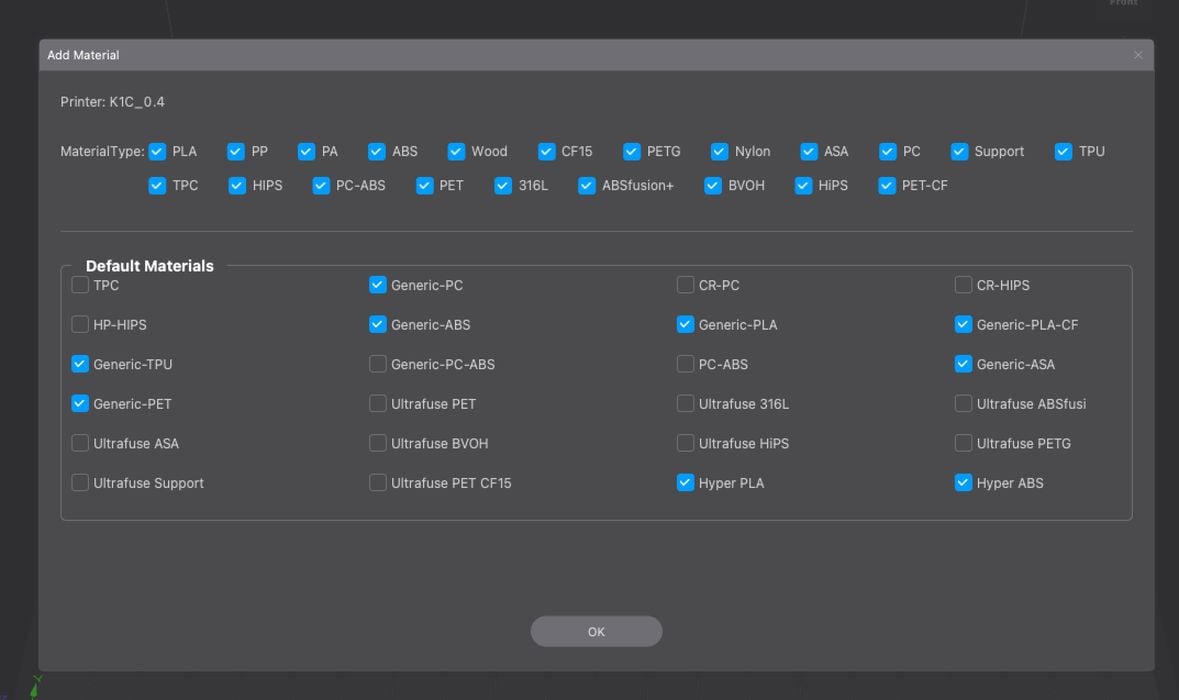Deselect the Hyper ABS material
Viewport: 1179px width, 700px height.
coord(963,483)
